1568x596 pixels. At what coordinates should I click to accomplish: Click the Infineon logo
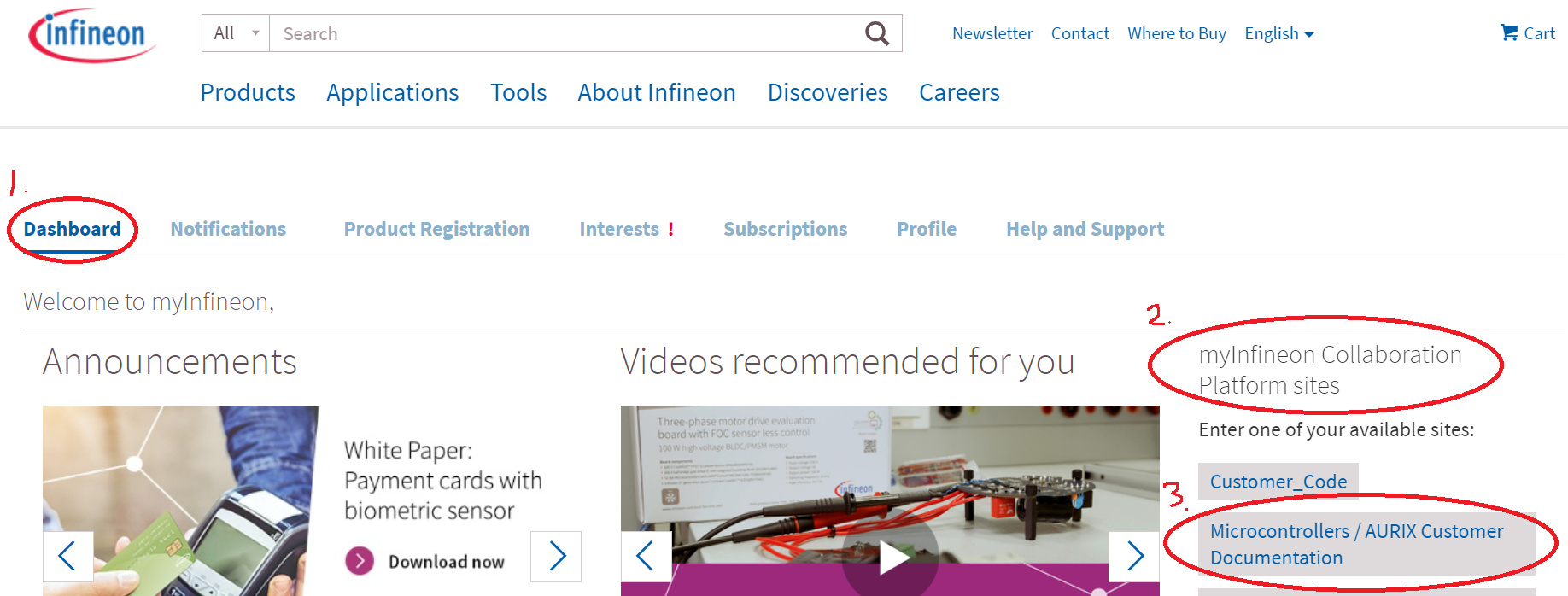[x=92, y=36]
